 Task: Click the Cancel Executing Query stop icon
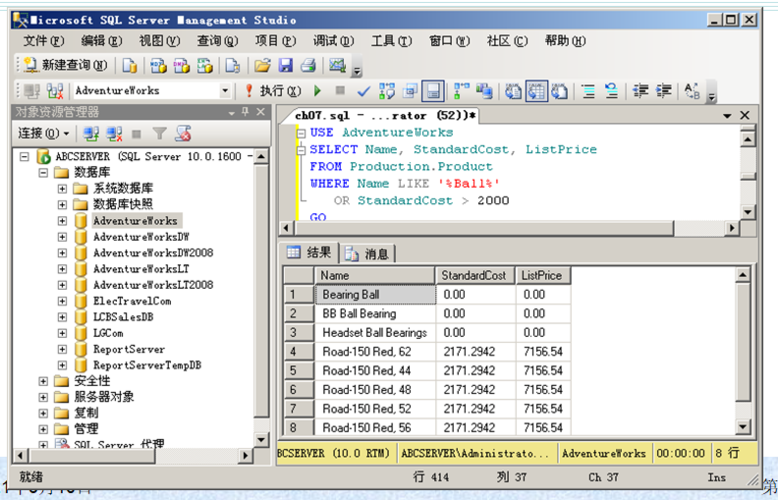coord(340,91)
